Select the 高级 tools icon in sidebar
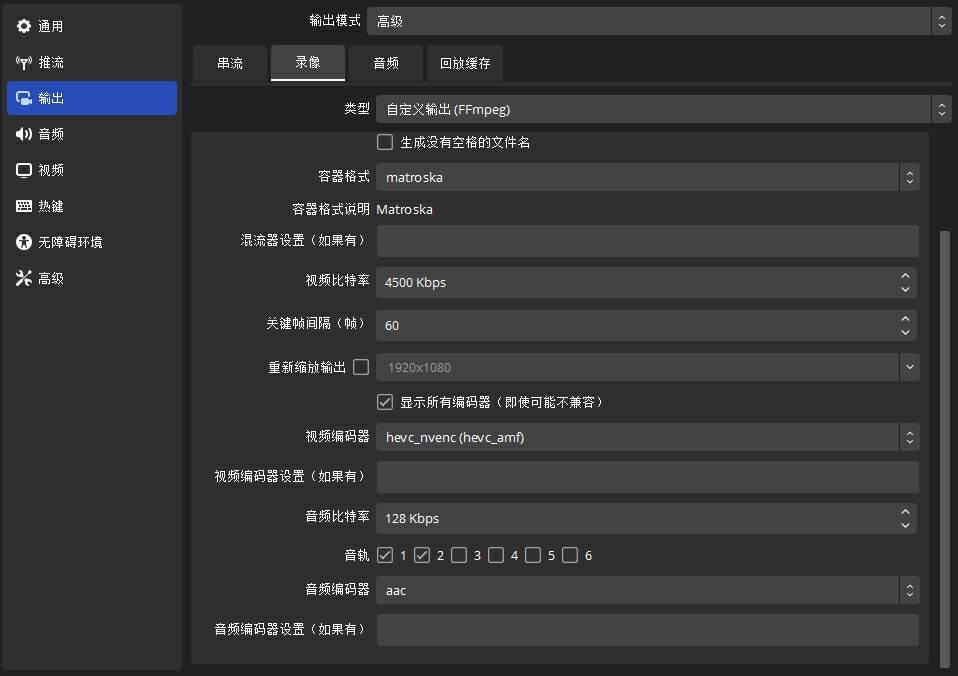The image size is (958, 676). tap(24, 278)
